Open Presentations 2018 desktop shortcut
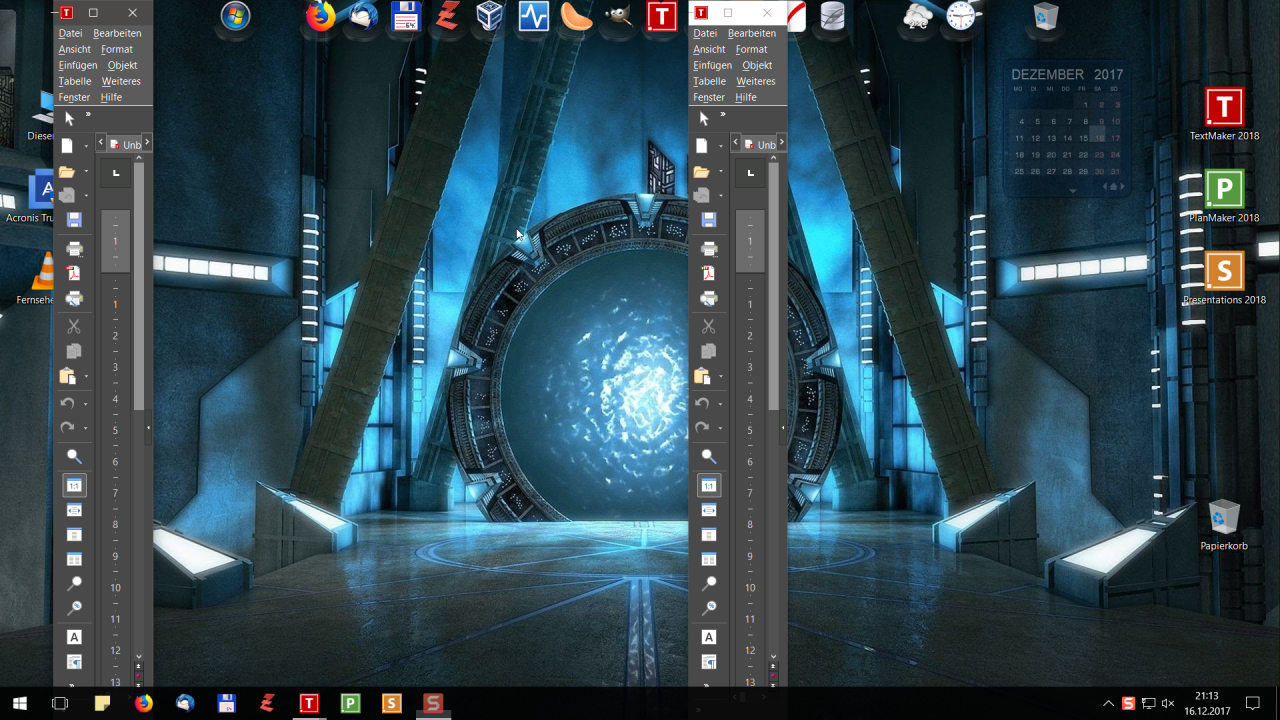This screenshot has width=1280, height=720. [x=1224, y=278]
